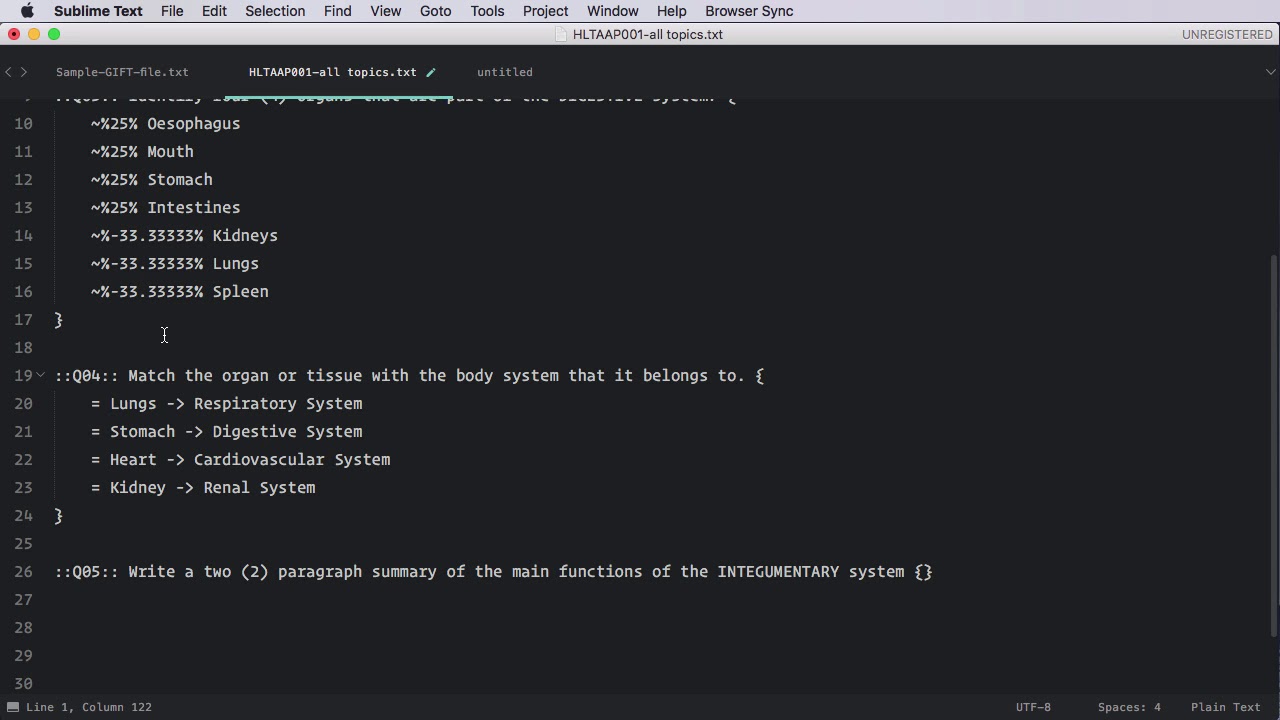Click the word Intestines on line 13
This screenshot has width=1280, height=720.
tap(194, 208)
